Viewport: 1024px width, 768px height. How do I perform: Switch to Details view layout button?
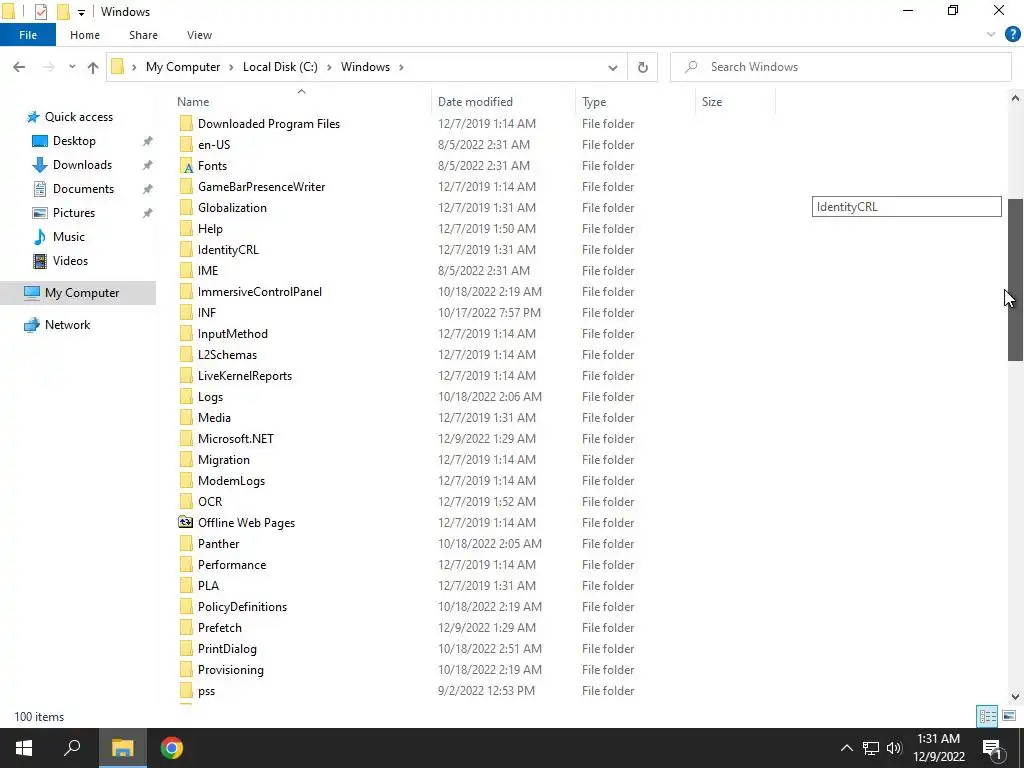987,716
